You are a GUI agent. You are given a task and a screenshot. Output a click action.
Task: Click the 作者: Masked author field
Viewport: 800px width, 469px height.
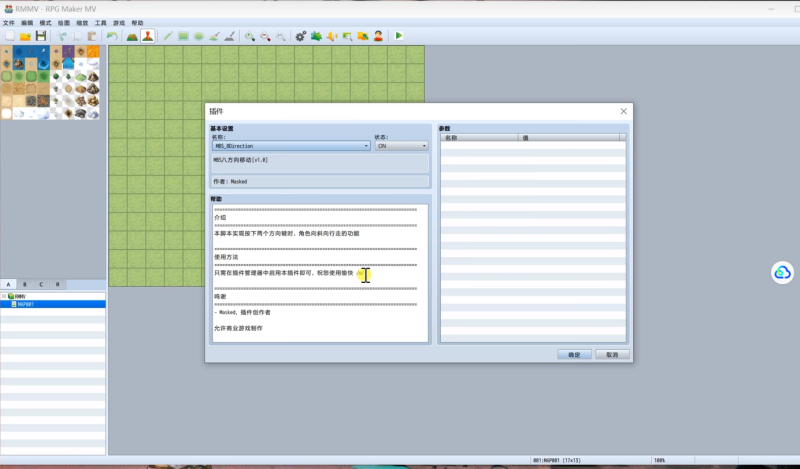click(320, 182)
